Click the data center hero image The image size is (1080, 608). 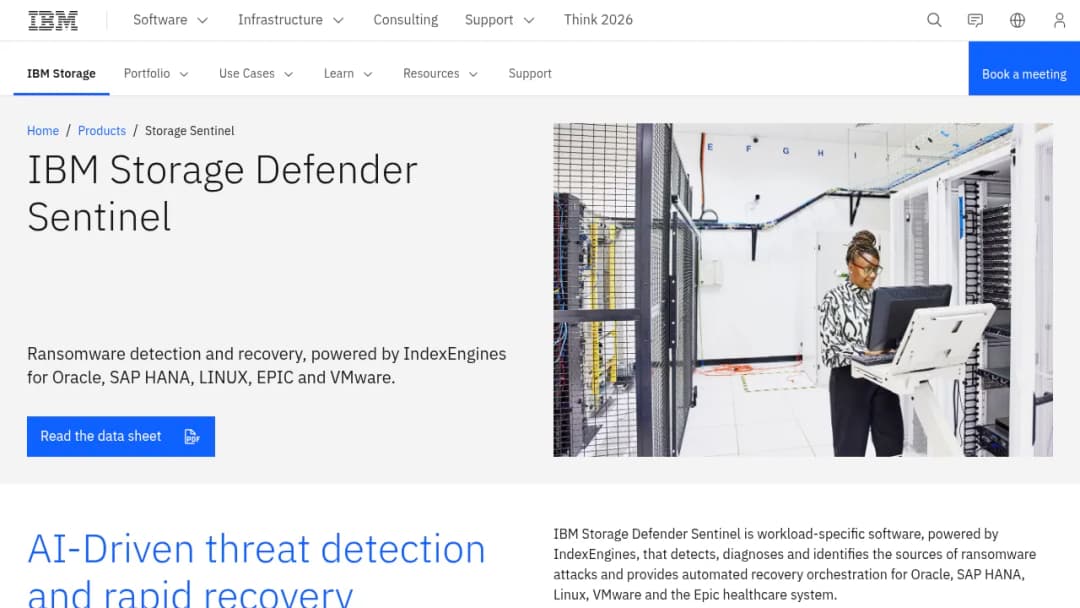click(802, 290)
